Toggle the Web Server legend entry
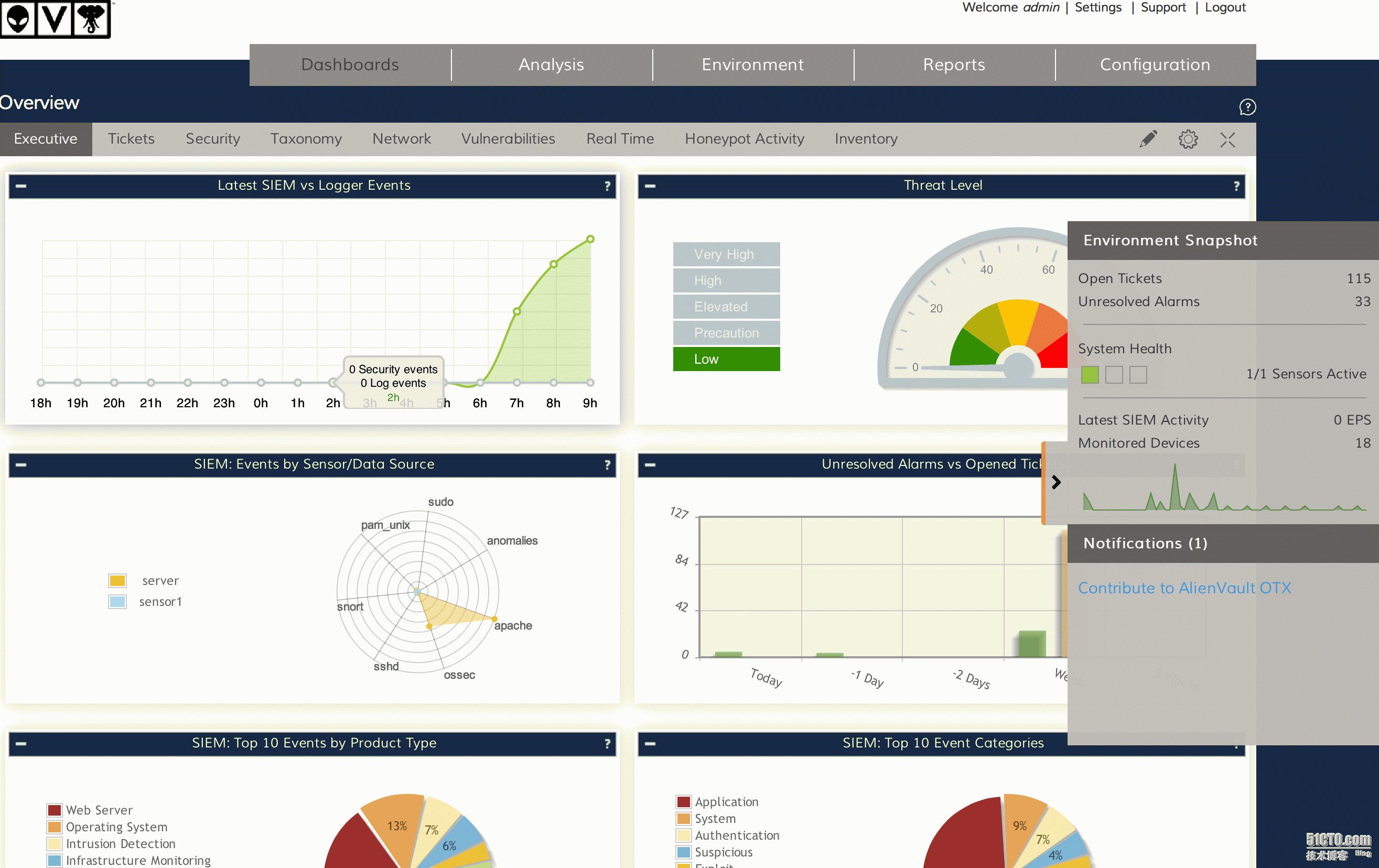1379x868 pixels. pos(91,810)
